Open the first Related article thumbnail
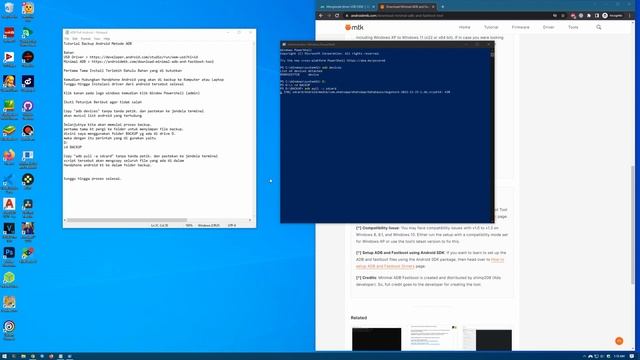Screen dimensions: 640x360 coord(376,339)
